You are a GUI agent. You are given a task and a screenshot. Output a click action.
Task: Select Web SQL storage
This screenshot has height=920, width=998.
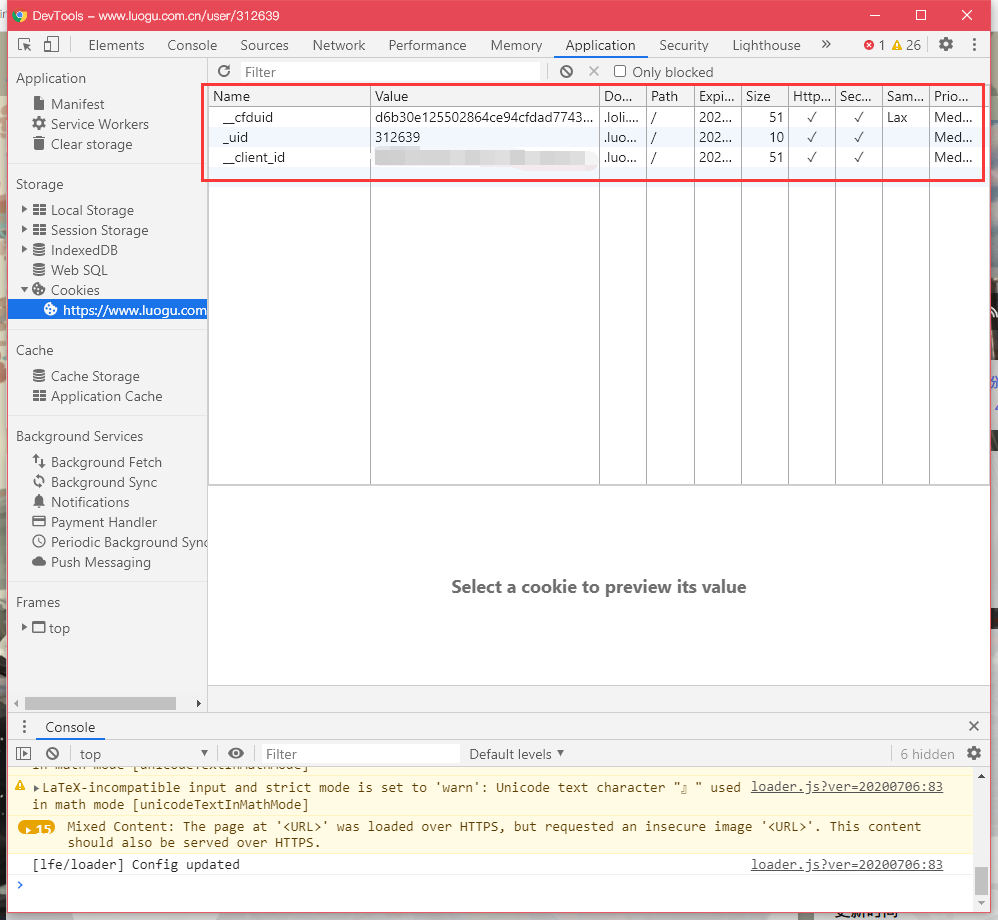pos(70,270)
